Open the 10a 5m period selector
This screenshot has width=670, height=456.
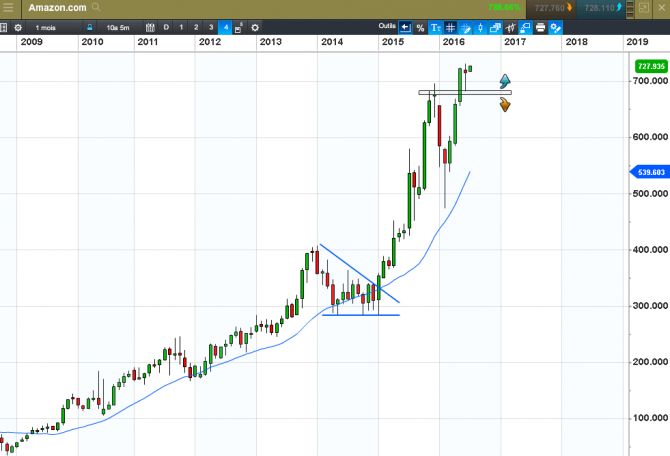point(118,28)
